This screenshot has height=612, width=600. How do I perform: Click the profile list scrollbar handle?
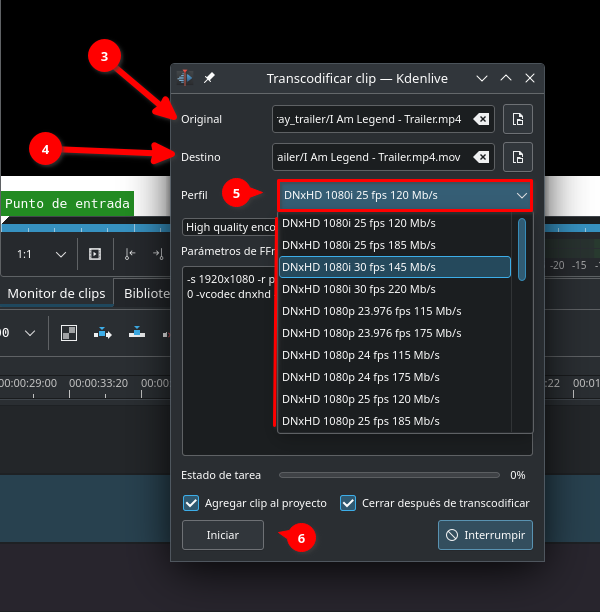[x=522, y=249]
